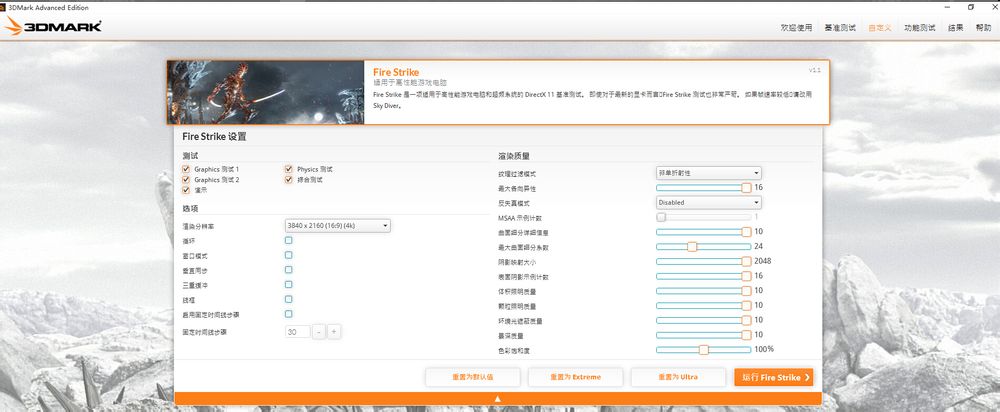
Task: Uncheck the Physics 测试 checkbox
Action: 289,169
